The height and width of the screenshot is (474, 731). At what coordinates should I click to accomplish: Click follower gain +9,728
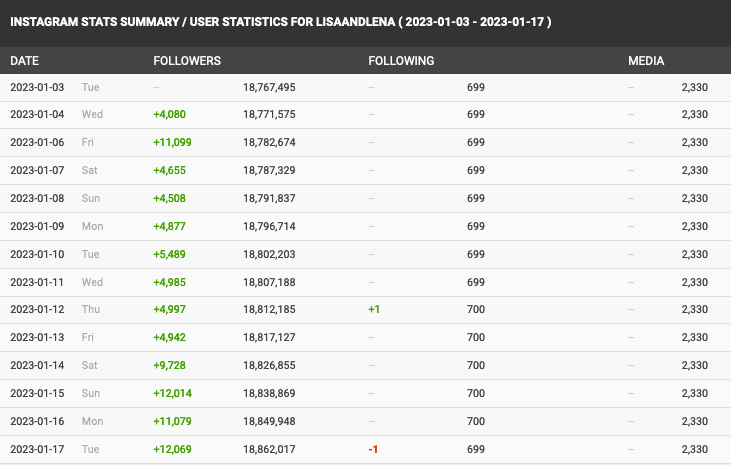coord(169,365)
